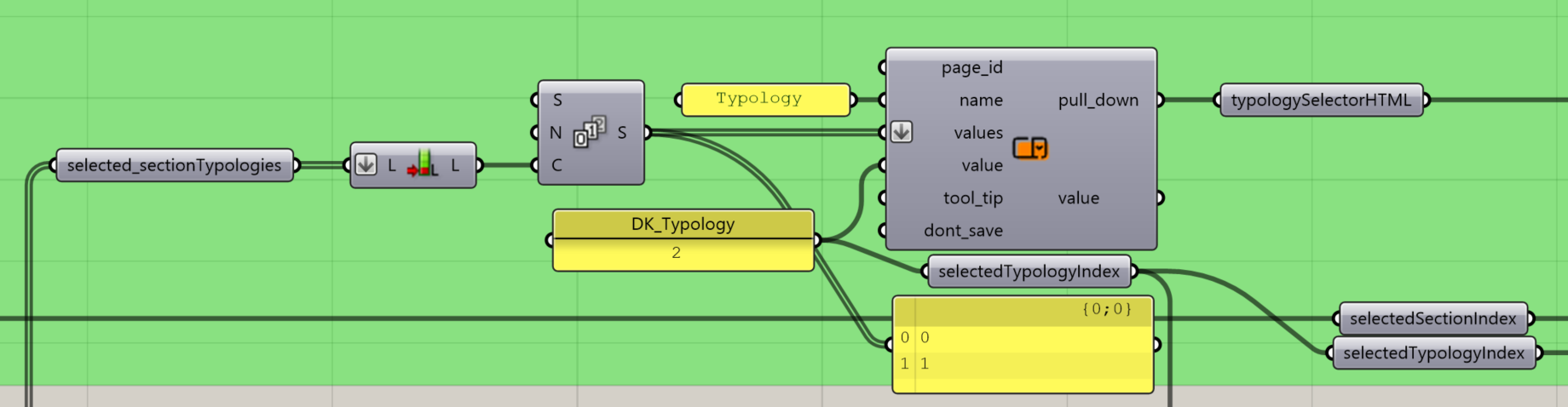Select the selectedTypologyIndex parameter under selectedSectionIndex

[1433, 353]
